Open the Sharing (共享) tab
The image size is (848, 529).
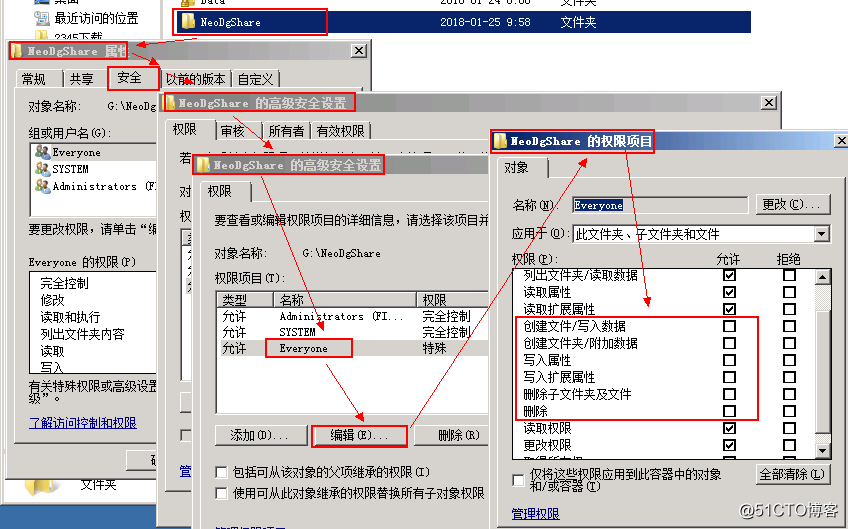point(82,79)
